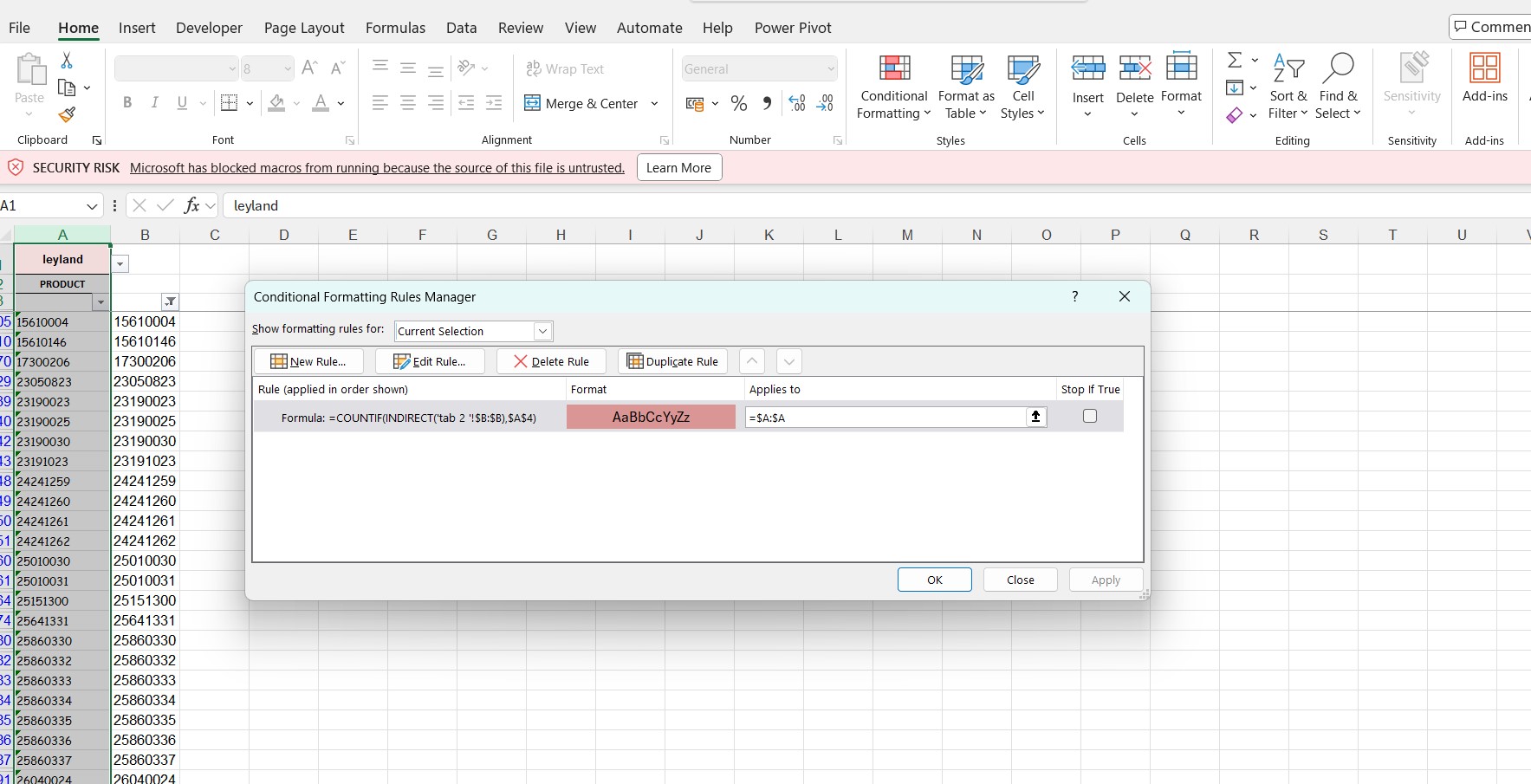Click the AutoSum sigma icon
The image size is (1531, 784).
click(x=1235, y=60)
